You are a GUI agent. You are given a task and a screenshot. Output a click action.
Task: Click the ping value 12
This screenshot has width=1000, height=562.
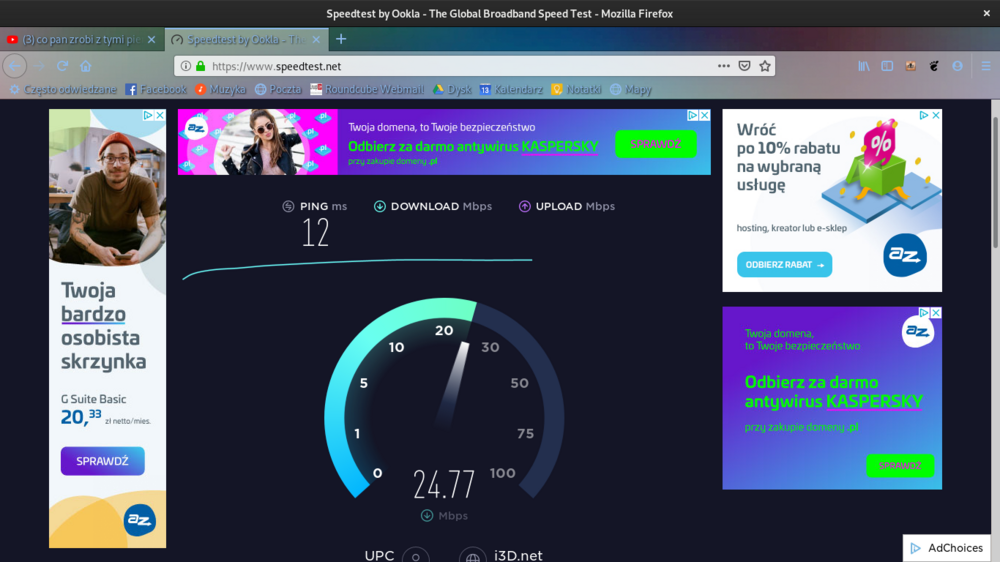[x=315, y=233]
